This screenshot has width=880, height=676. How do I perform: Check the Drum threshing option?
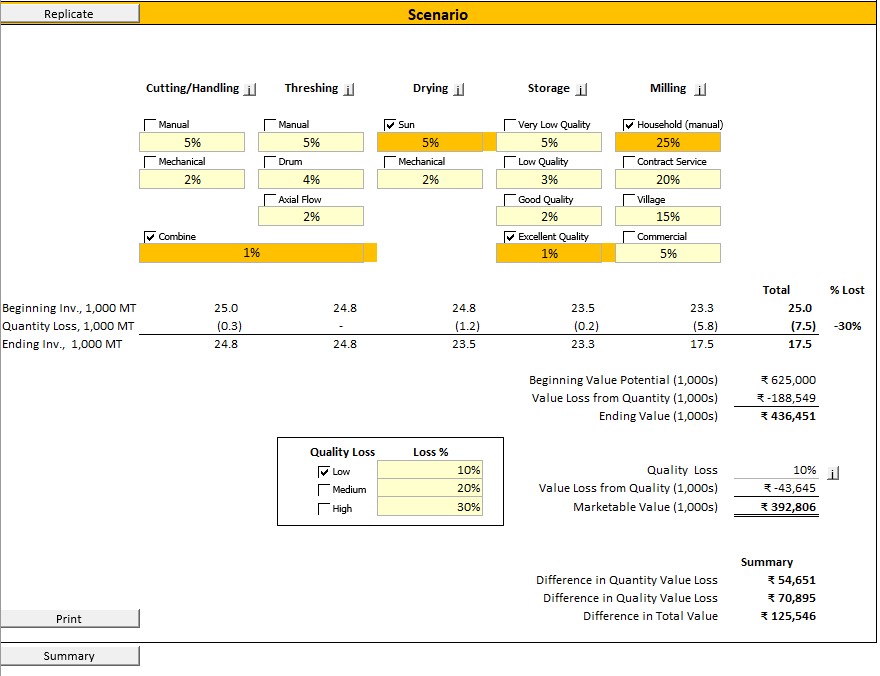[270, 162]
